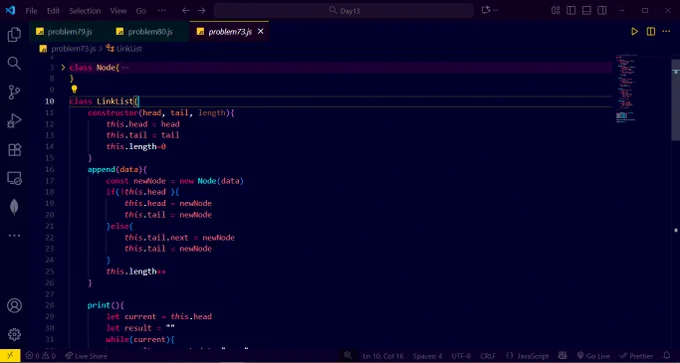Open the notifications bell

[x=667, y=356]
